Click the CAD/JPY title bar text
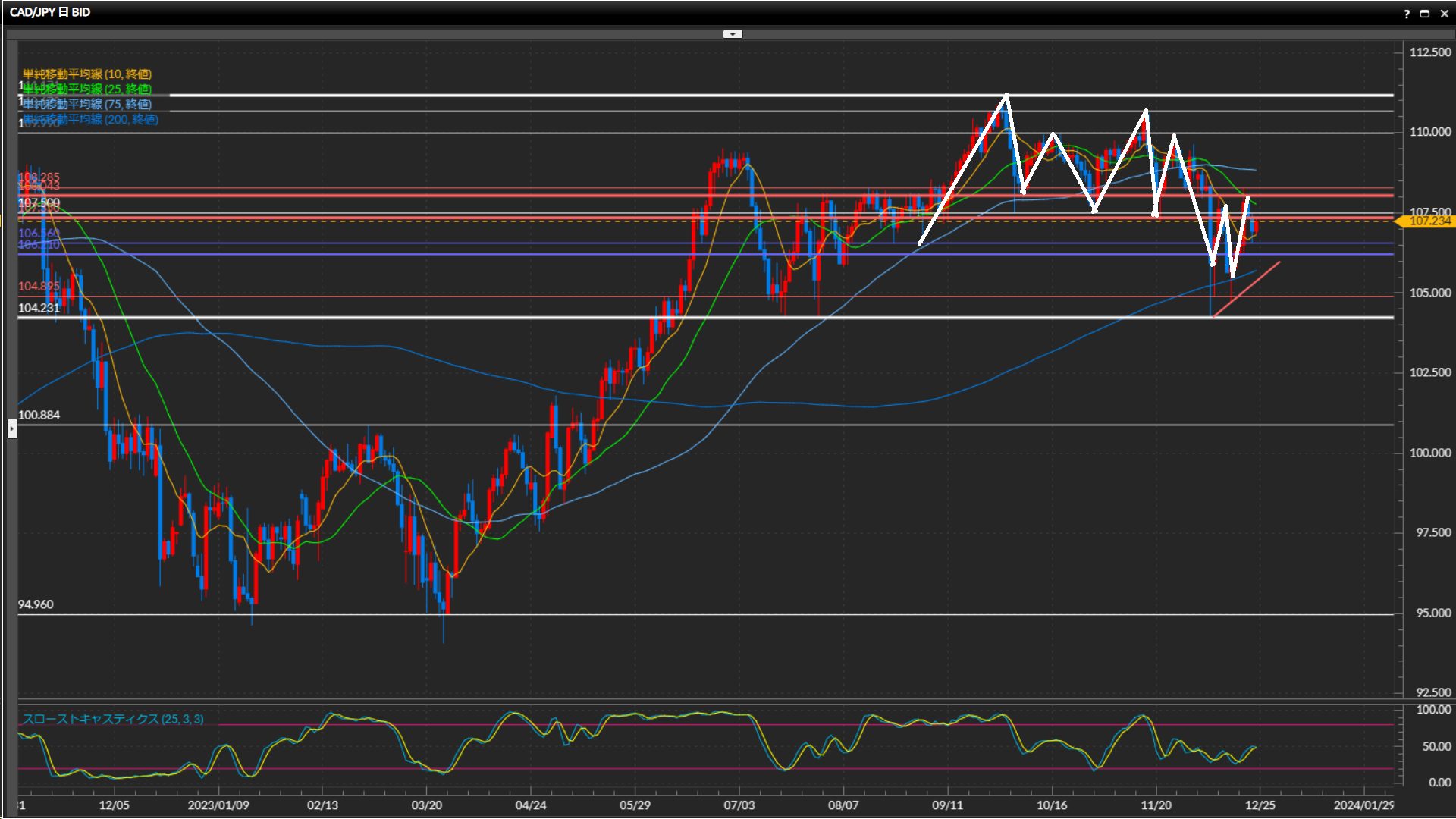 50,12
